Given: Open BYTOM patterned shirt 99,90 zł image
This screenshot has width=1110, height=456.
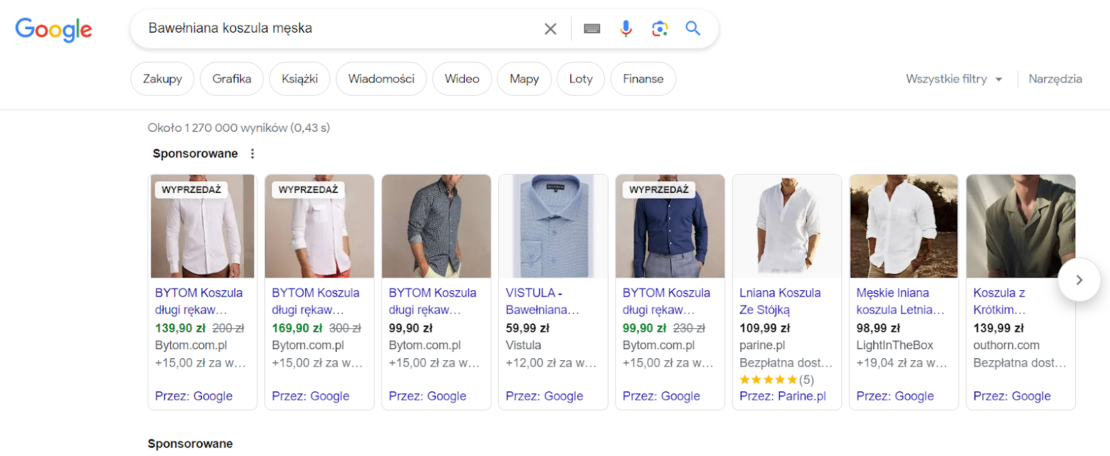Looking at the screenshot, I should [436, 226].
